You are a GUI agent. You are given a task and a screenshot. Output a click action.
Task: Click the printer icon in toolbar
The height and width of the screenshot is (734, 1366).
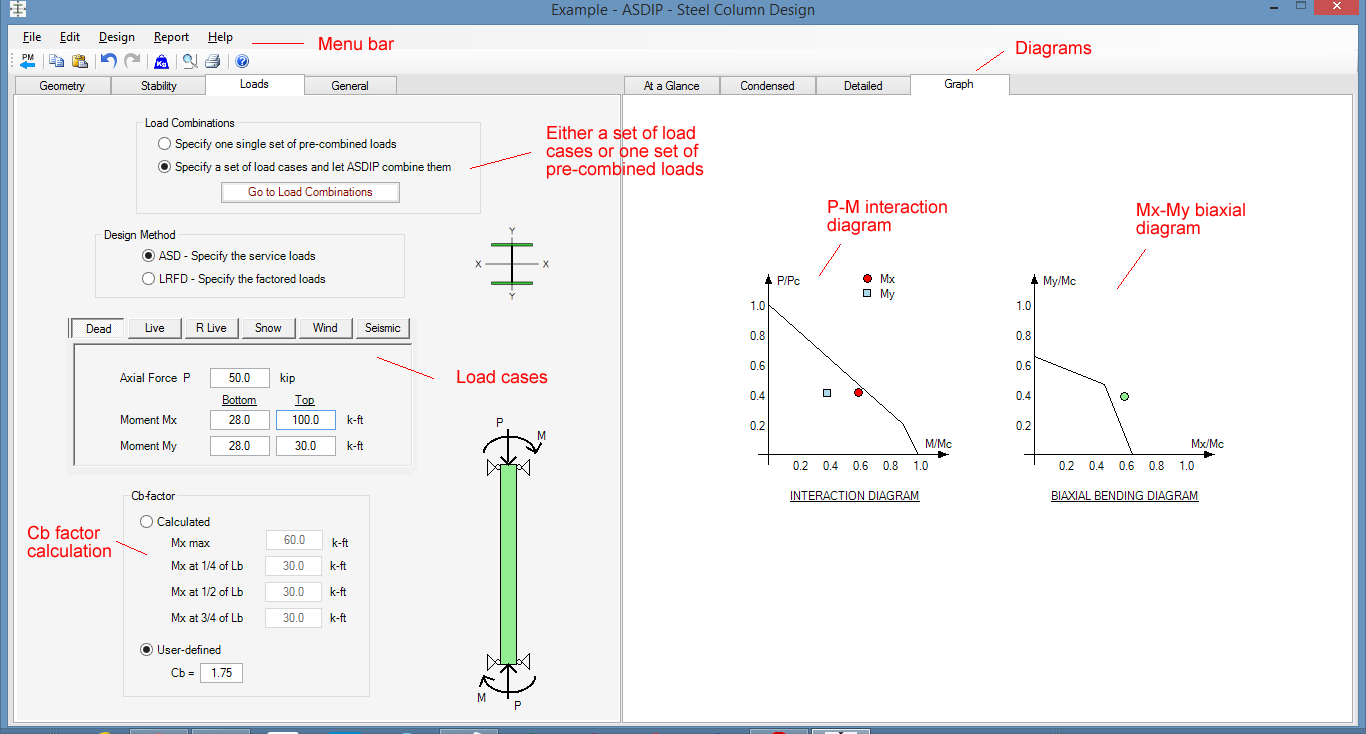[x=212, y=61]
